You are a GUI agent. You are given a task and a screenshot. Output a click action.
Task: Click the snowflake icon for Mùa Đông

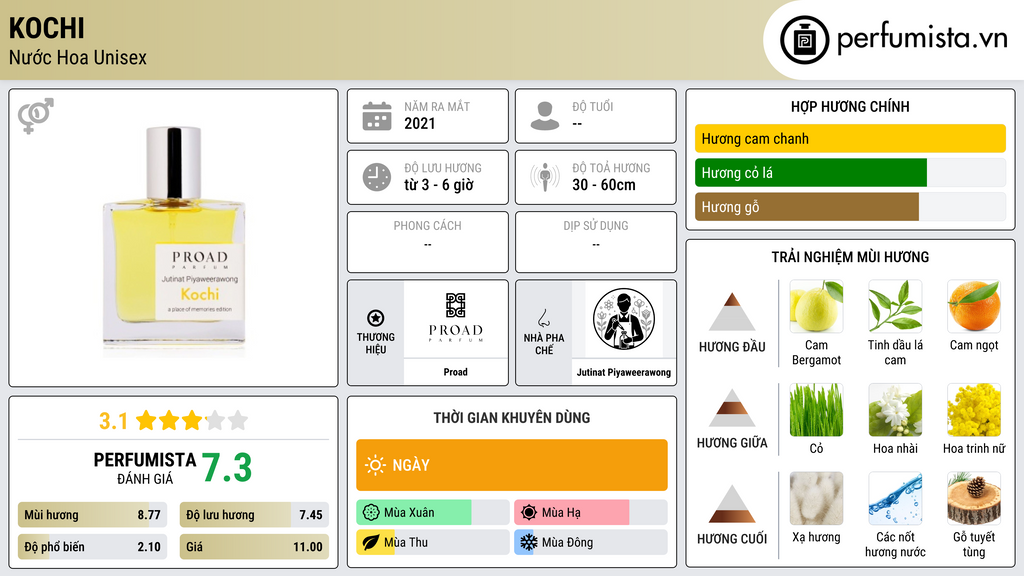529,542
